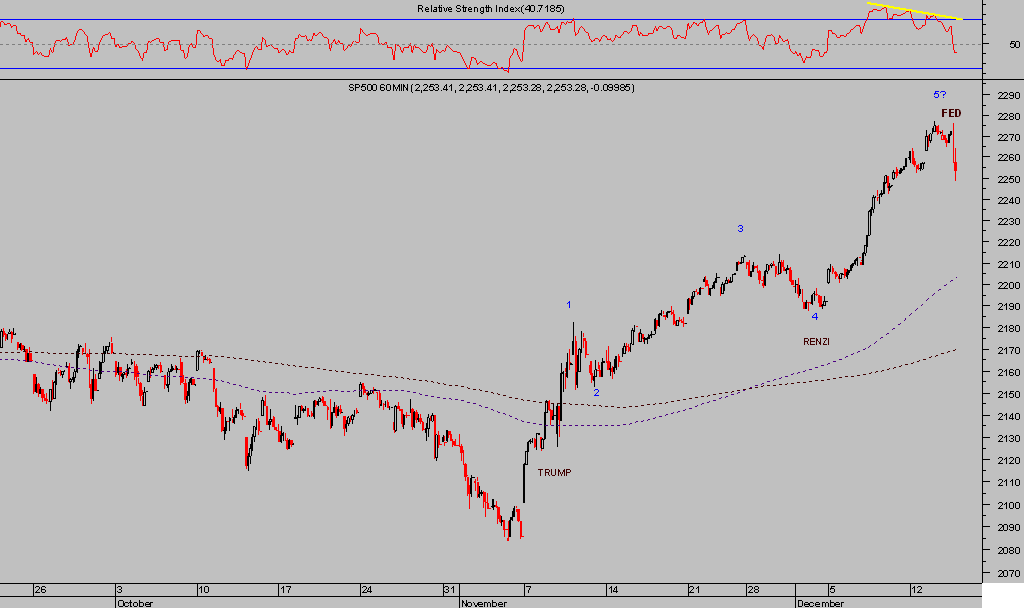Click the 2290 price axis label
This screenshot has width=1024, height=608.
coord(1007,95)
